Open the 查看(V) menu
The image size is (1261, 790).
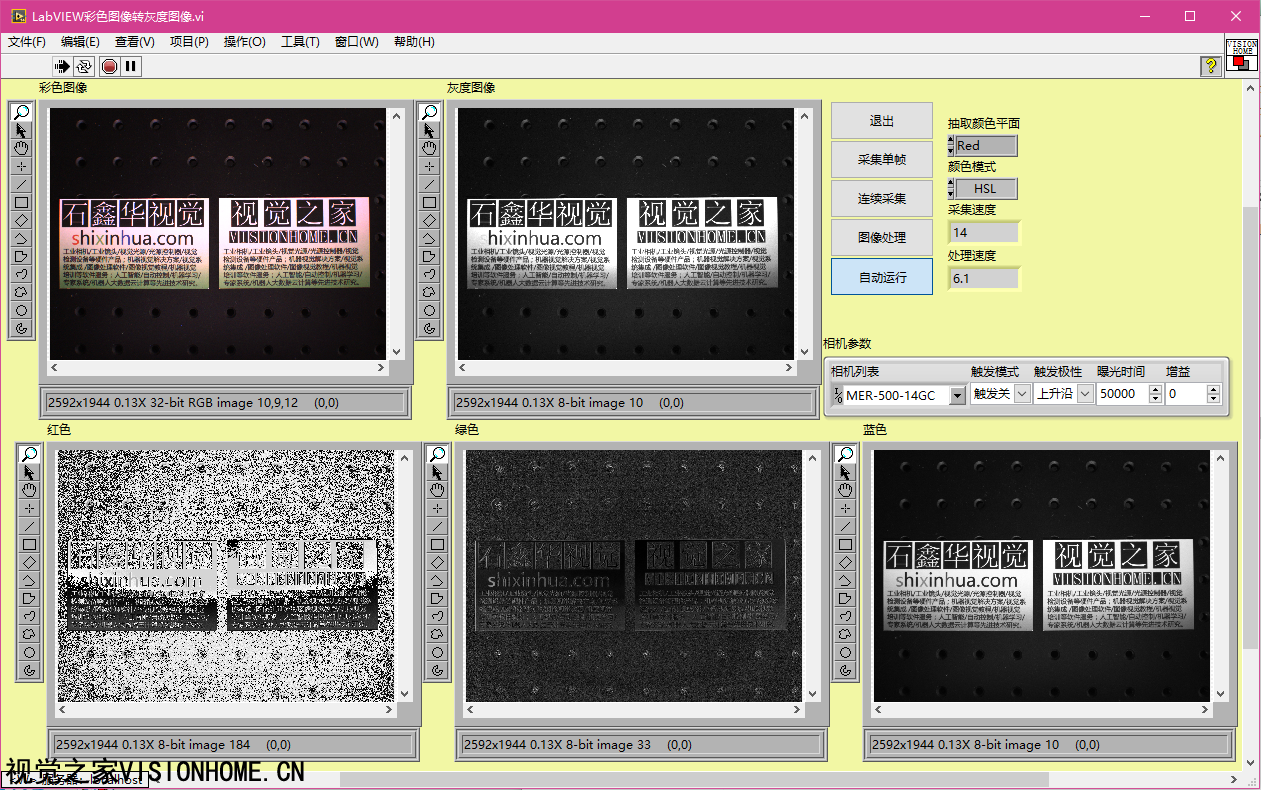click(135, 42)
